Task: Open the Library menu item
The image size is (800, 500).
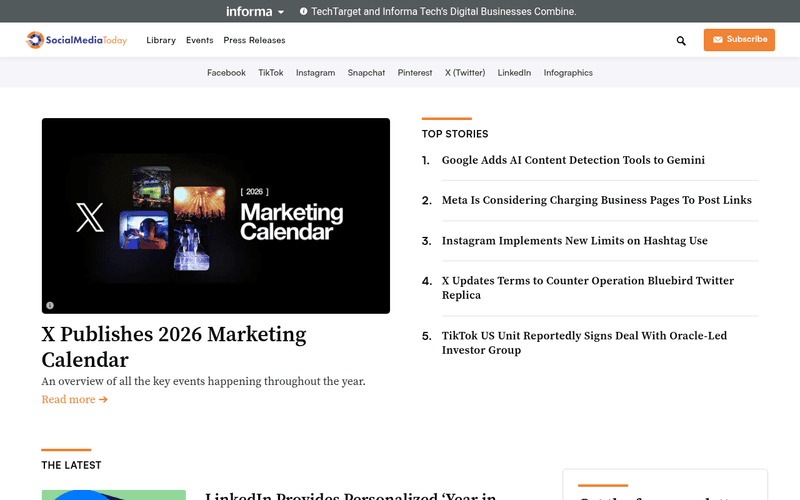Action: [x=161, y=40]
